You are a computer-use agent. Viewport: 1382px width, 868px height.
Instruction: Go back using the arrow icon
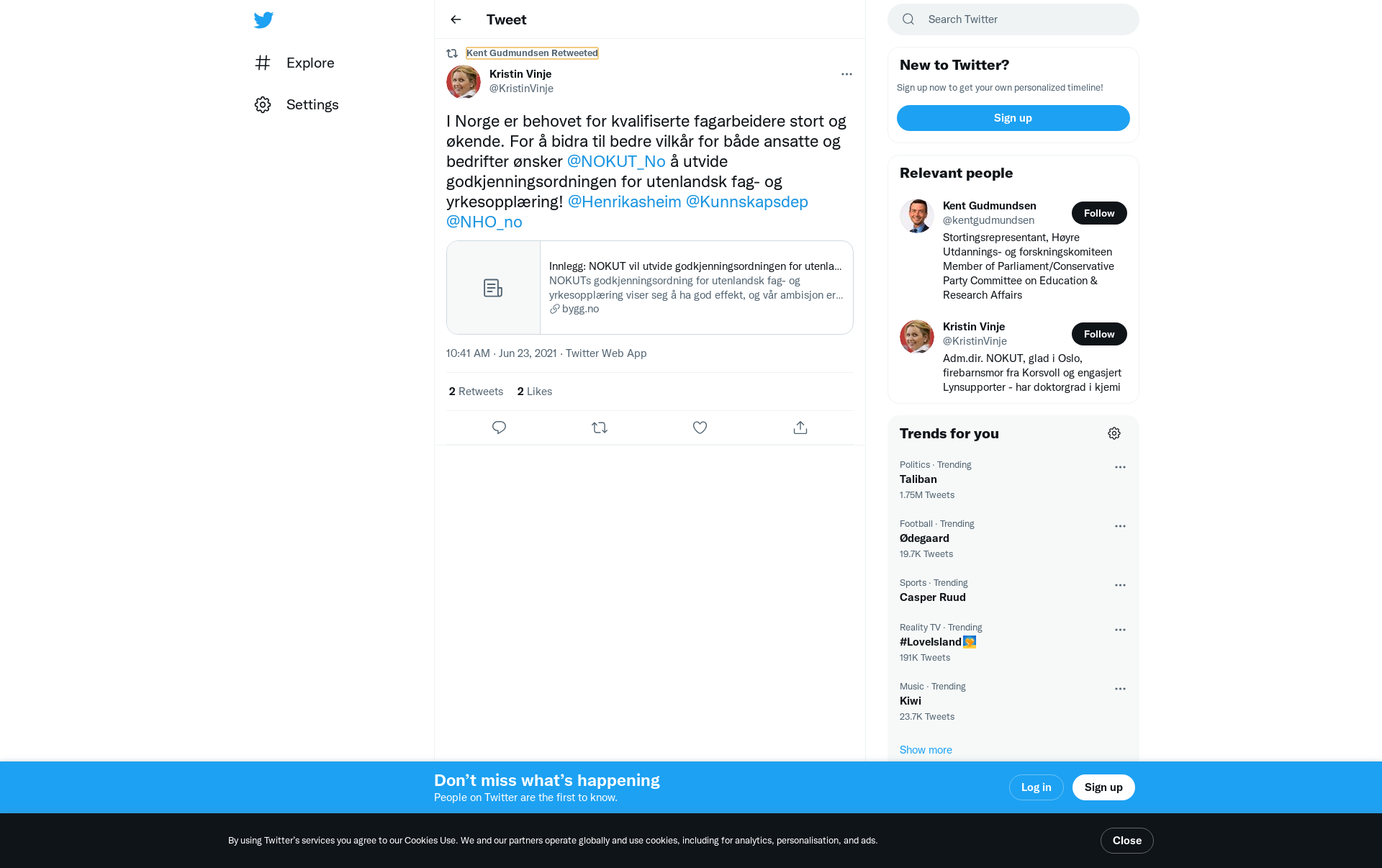[x=456, y=19]
